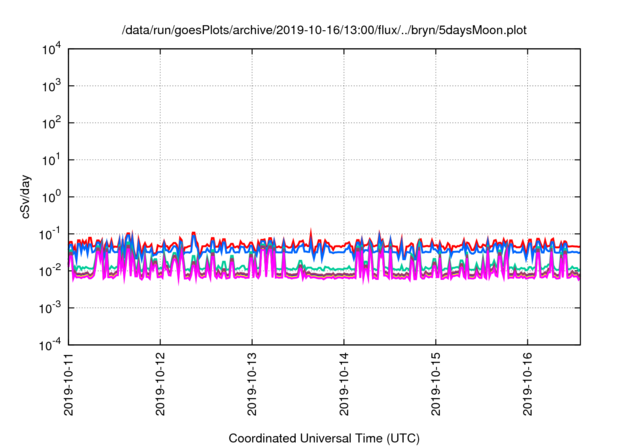
Task: Select the 10^-1 y-axis tick label
Action: point(50,234)
